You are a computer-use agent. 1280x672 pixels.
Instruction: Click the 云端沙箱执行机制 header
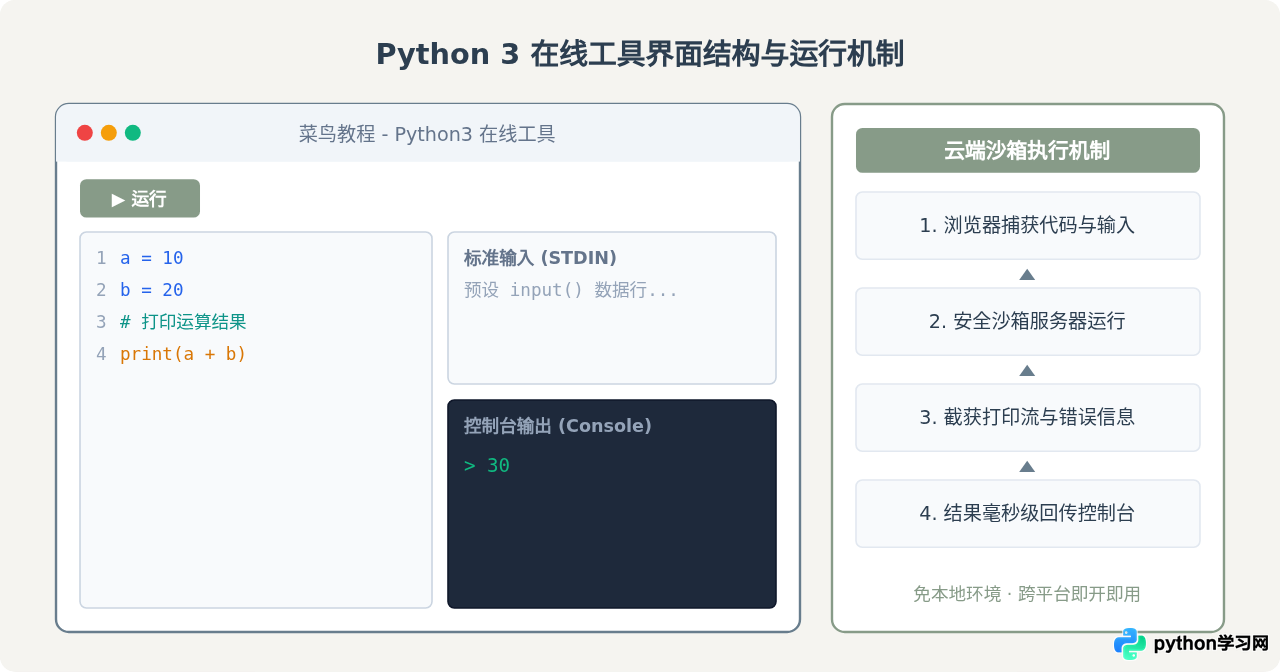click(1027, 150)
